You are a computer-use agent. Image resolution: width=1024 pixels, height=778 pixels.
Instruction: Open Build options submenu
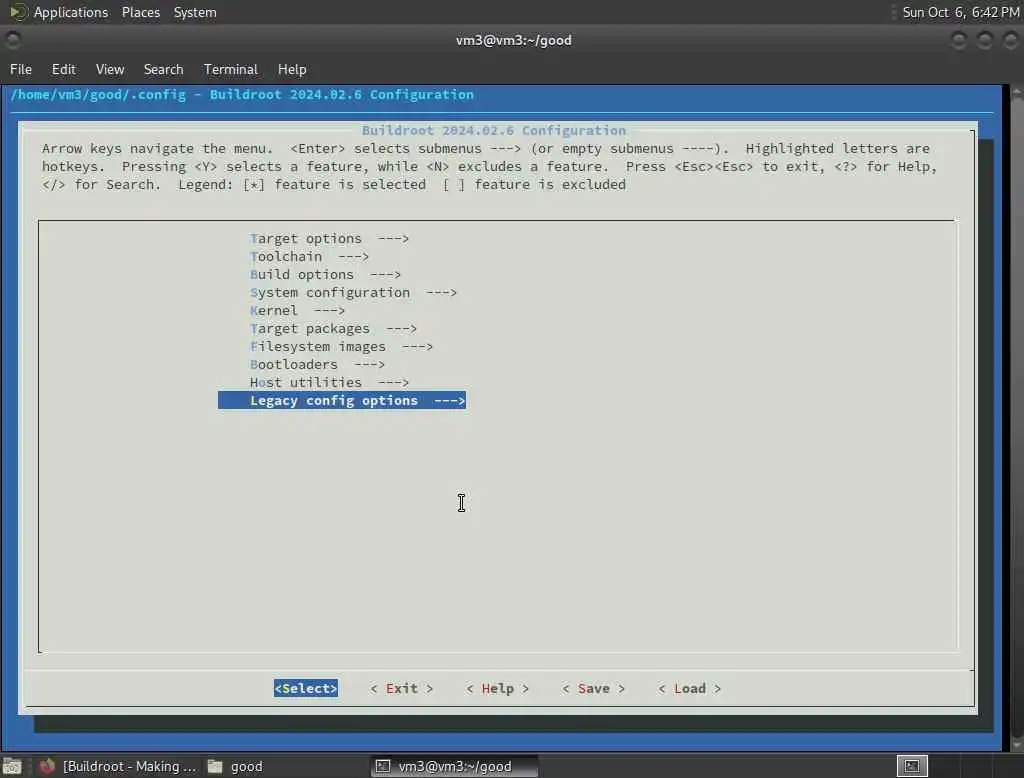coord(325,274)
